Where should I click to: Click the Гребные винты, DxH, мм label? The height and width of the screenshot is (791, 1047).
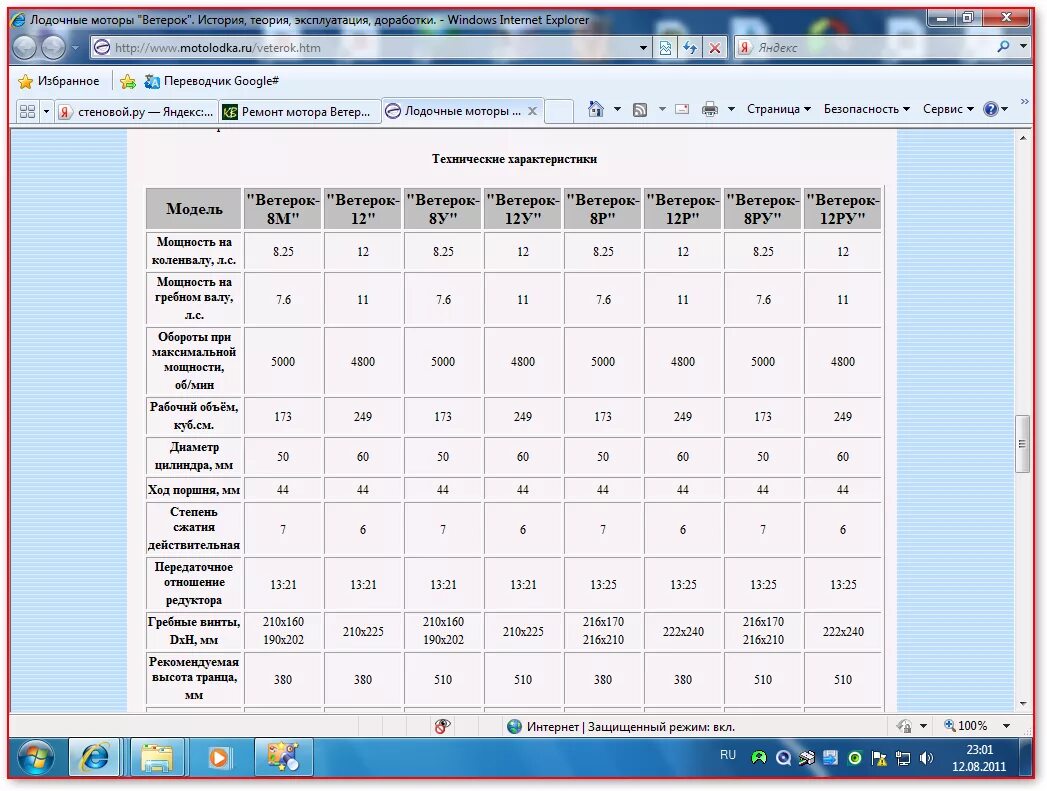pyautogui.click(x=194, y=631)
